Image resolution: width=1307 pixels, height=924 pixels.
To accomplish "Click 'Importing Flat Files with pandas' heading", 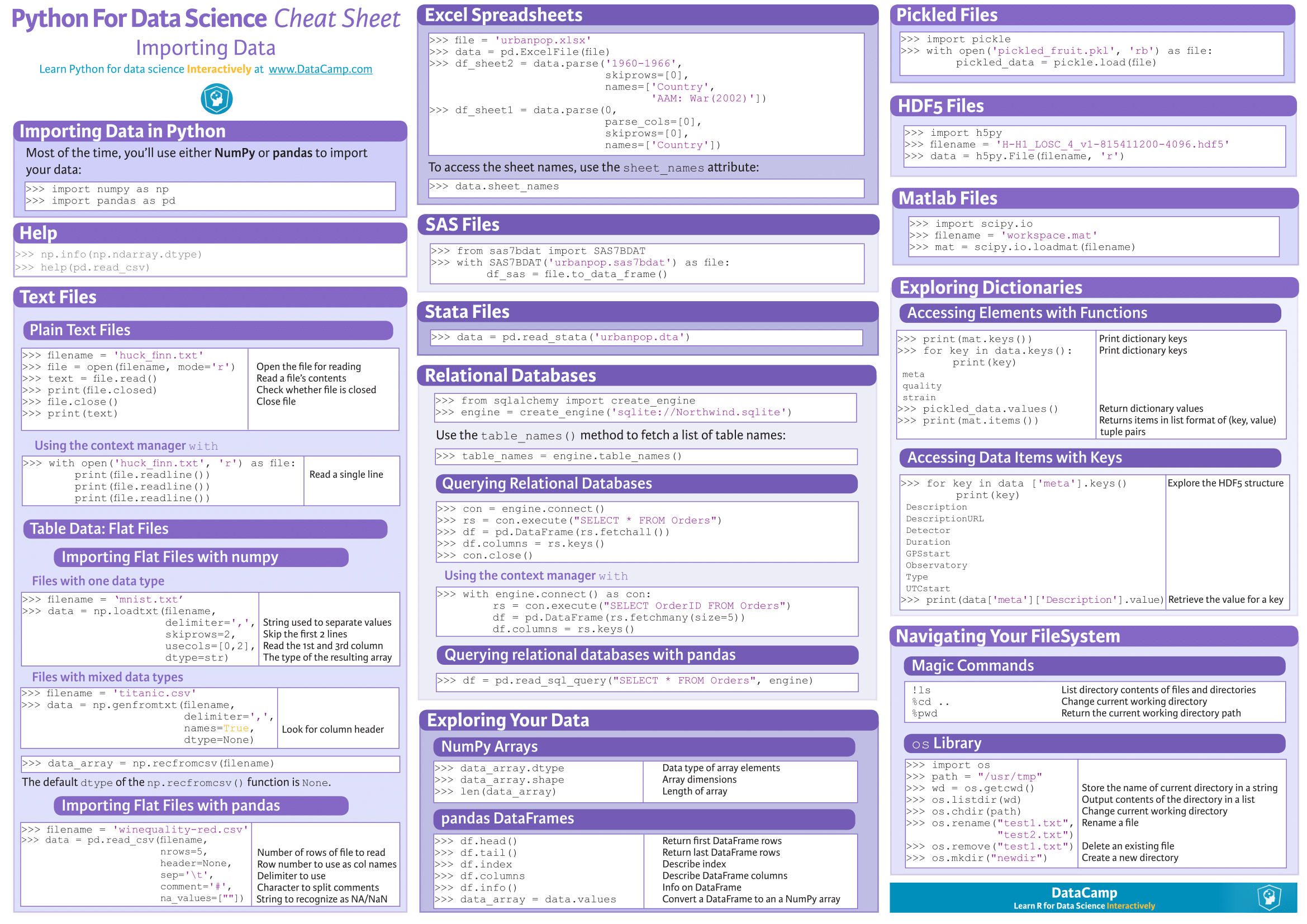I will [x=201, y=806].
